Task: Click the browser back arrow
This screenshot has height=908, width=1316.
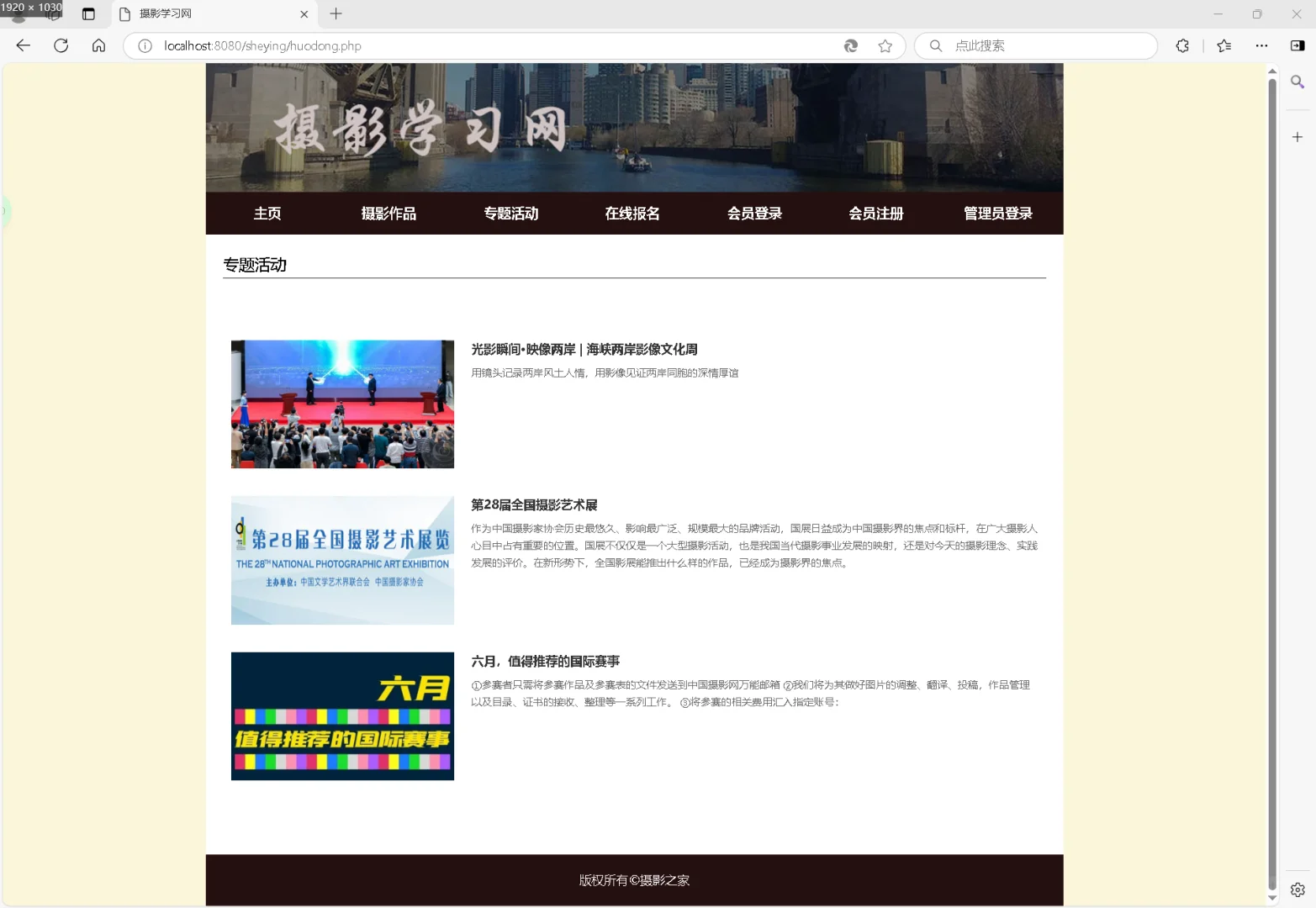Action: 22,45
